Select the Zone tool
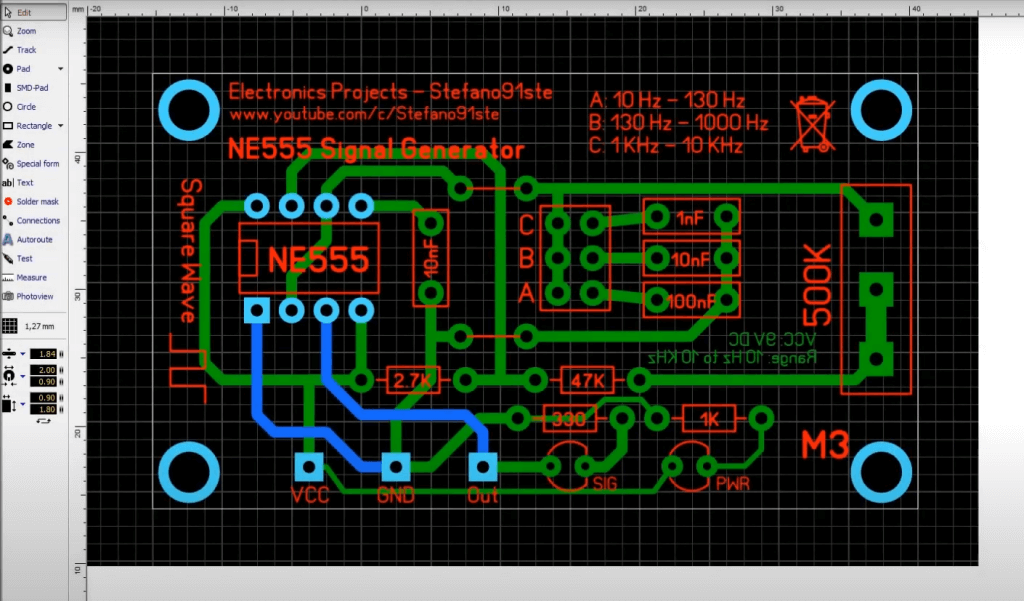The image size is (1024, 601). [25, 144]
